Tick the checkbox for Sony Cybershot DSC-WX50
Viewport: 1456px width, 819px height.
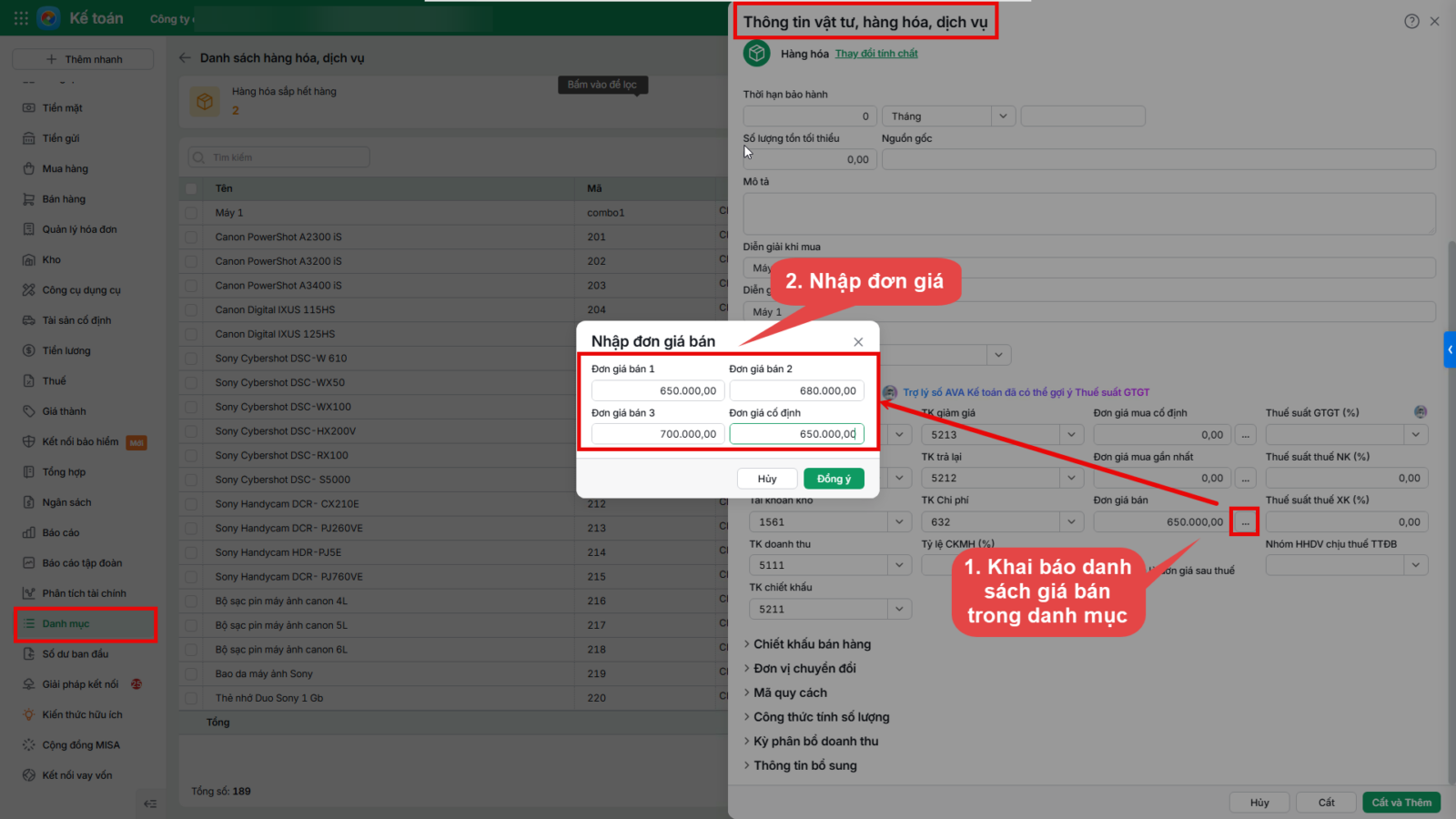click(191, 382)
